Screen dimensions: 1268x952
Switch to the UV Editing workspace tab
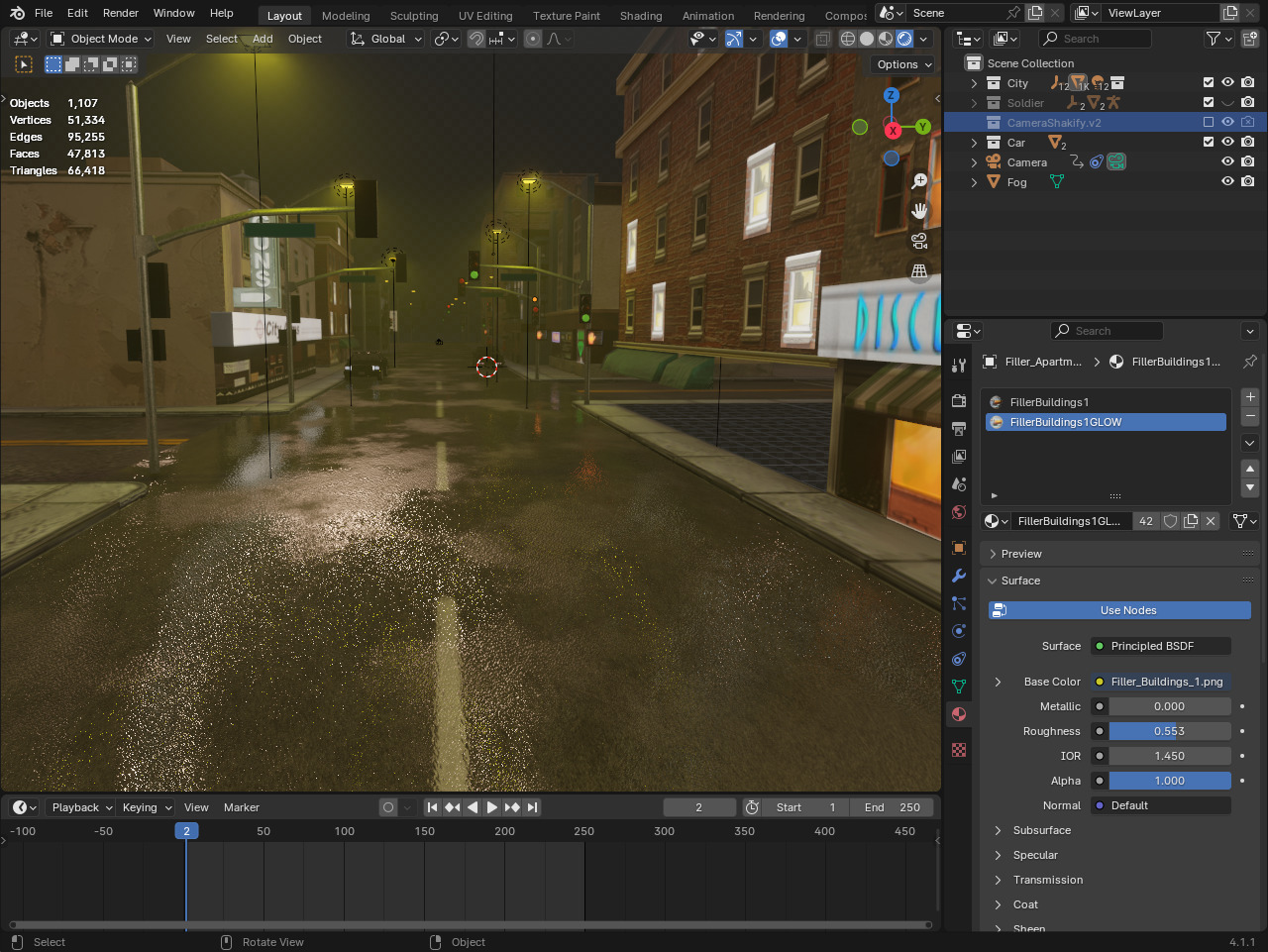point(485,16)
